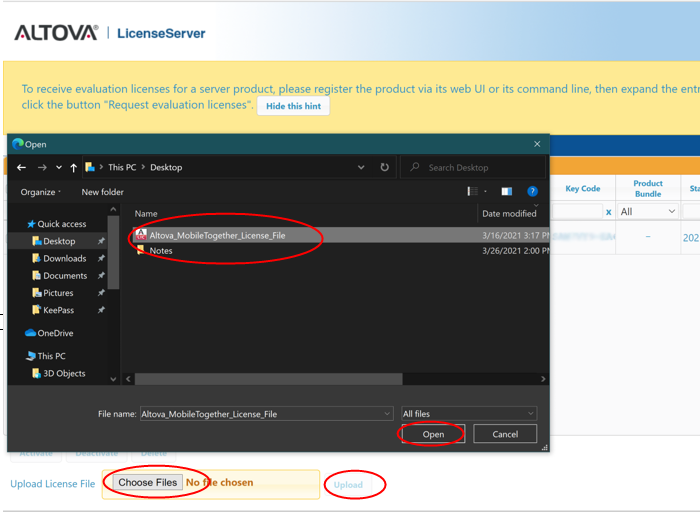The image size is (700, 515).
Task: Click the up-one-level arrow icon
Action: click(x=74, y=168)
